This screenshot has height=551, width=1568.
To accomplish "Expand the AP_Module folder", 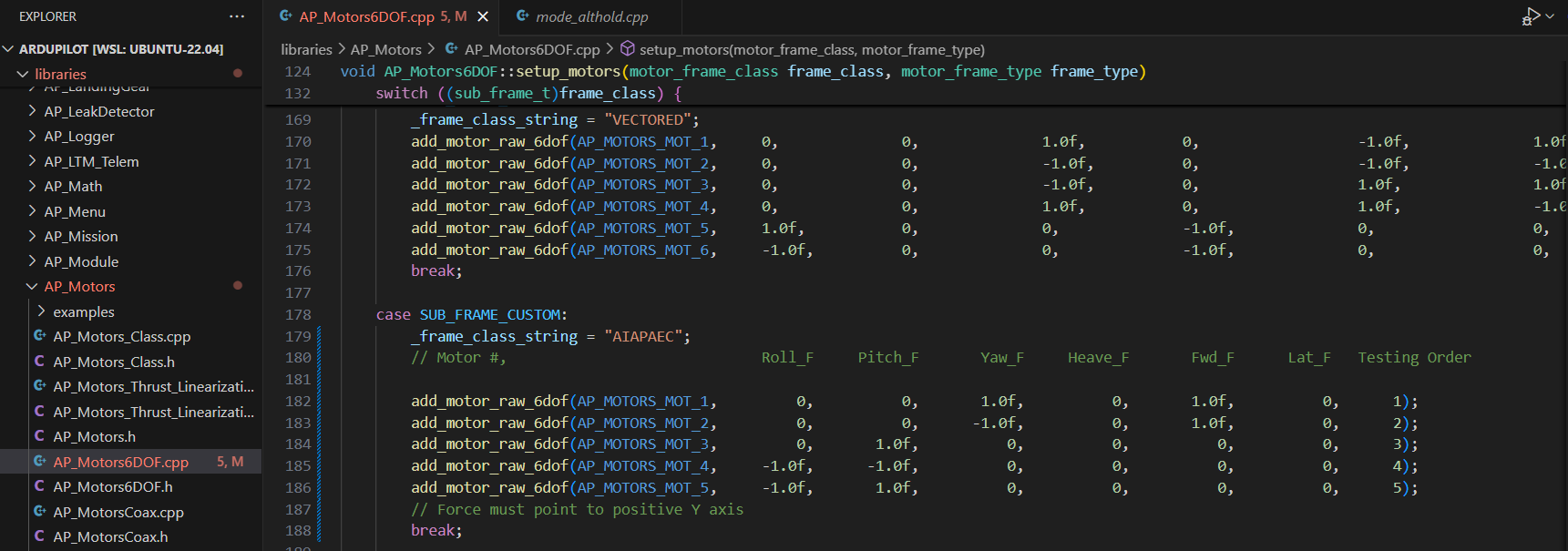I will click(x=32, y=261).
